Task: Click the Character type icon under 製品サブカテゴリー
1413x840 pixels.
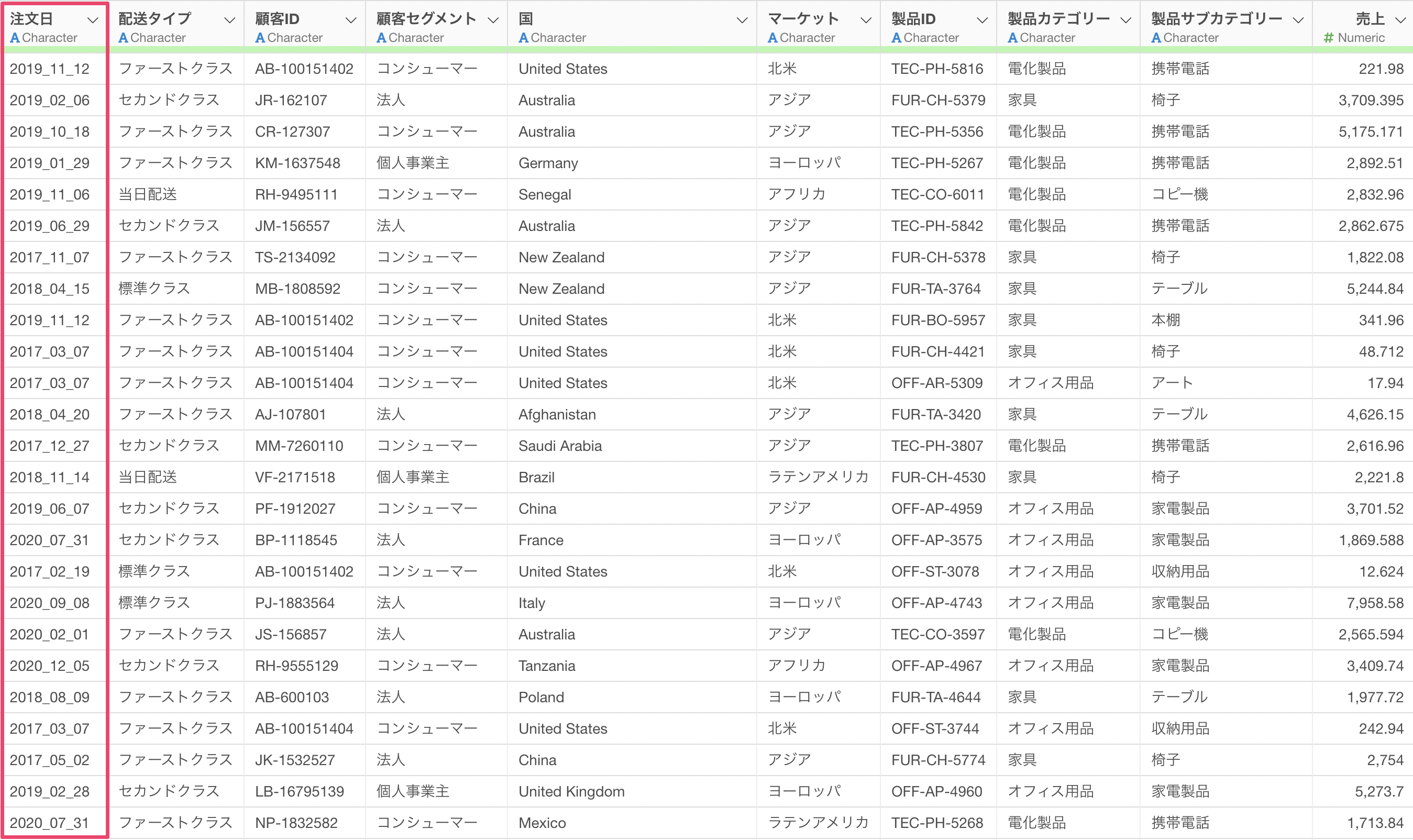Action: point(1156,38)
